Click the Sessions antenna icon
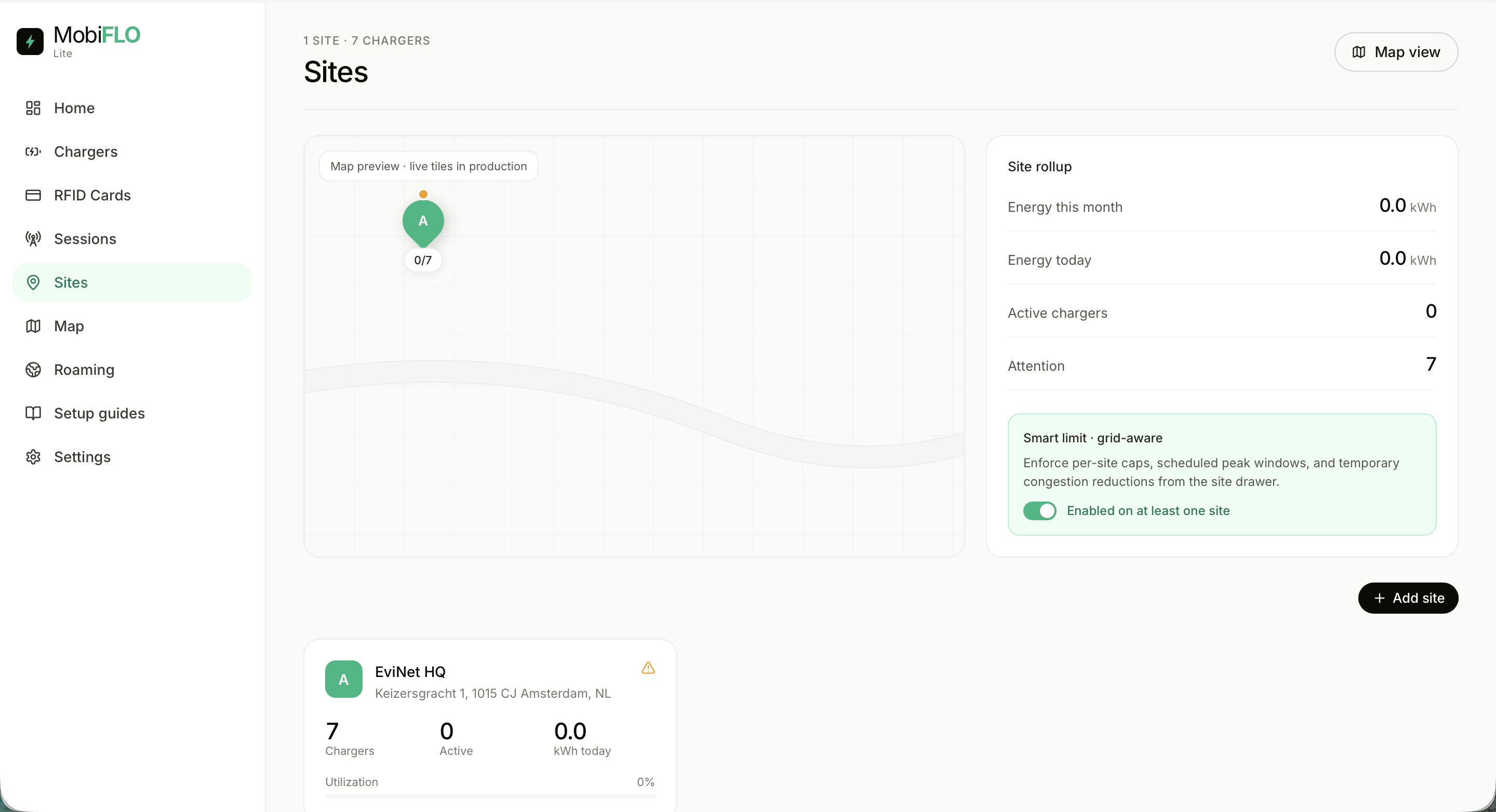 click(33, 238)
